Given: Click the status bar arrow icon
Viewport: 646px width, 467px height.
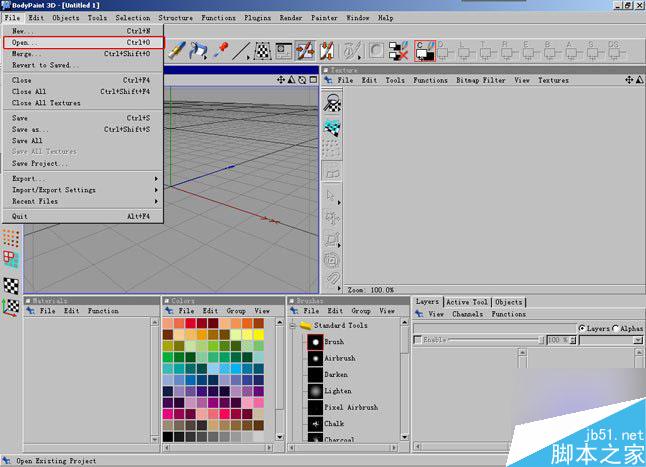Looking at the screenshot, I should [x=6, y=460].
